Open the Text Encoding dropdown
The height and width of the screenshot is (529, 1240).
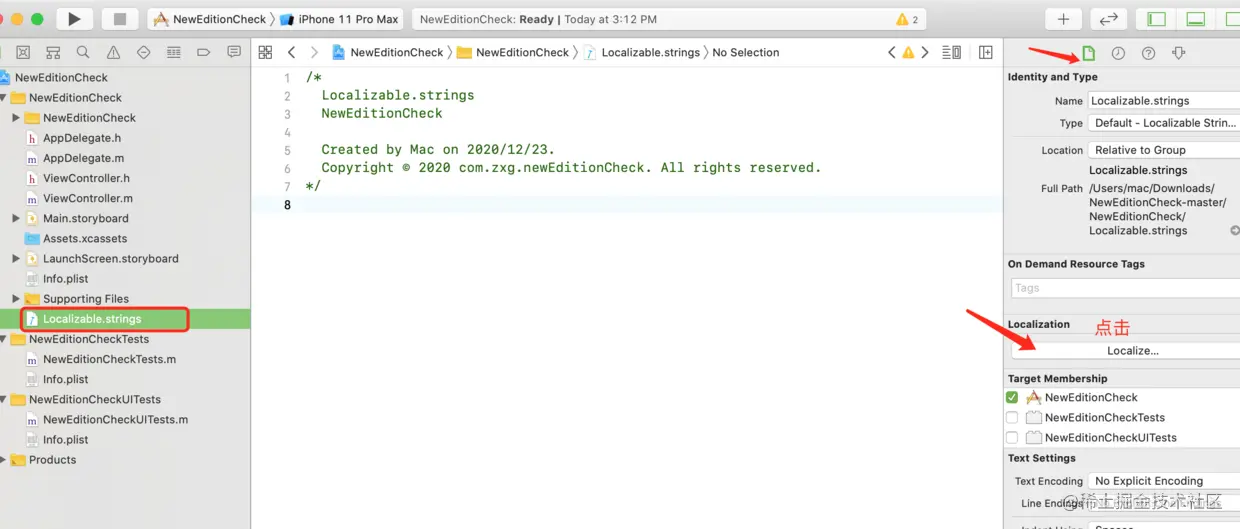(x=1164, y=481)
